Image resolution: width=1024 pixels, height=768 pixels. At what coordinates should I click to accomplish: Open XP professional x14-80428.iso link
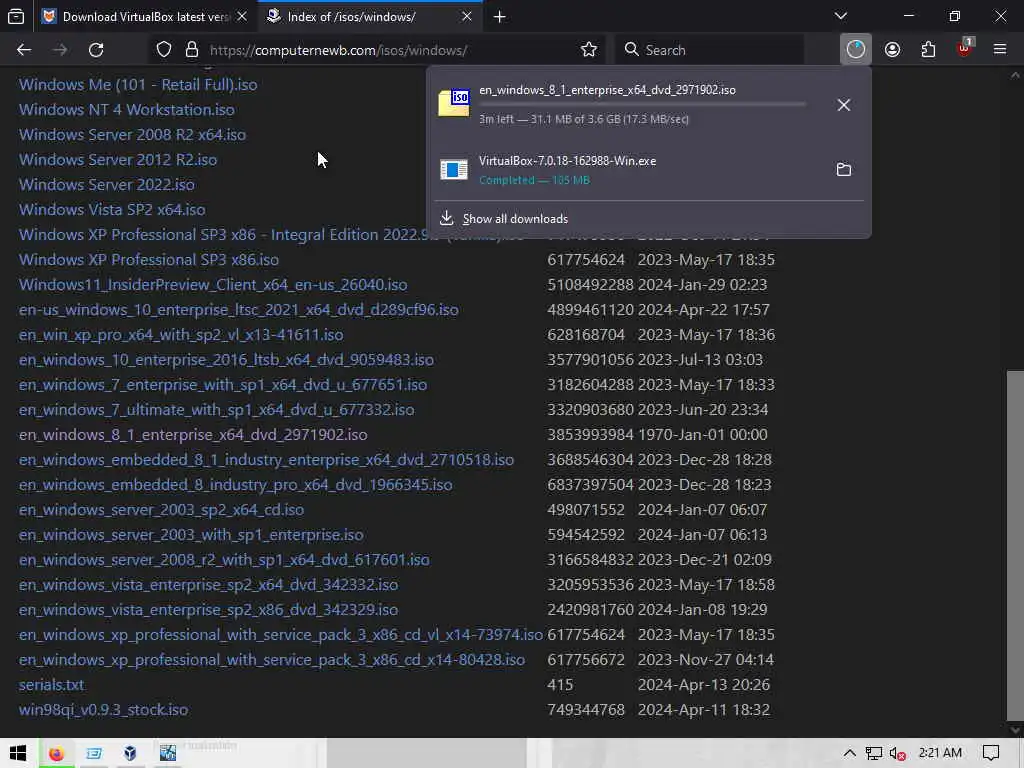pyautogui.click(x=272, y=660)
